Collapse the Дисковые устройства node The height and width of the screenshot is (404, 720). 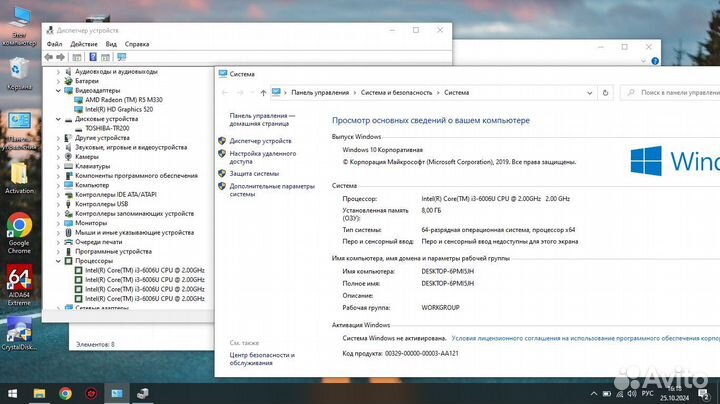(58, 119)
